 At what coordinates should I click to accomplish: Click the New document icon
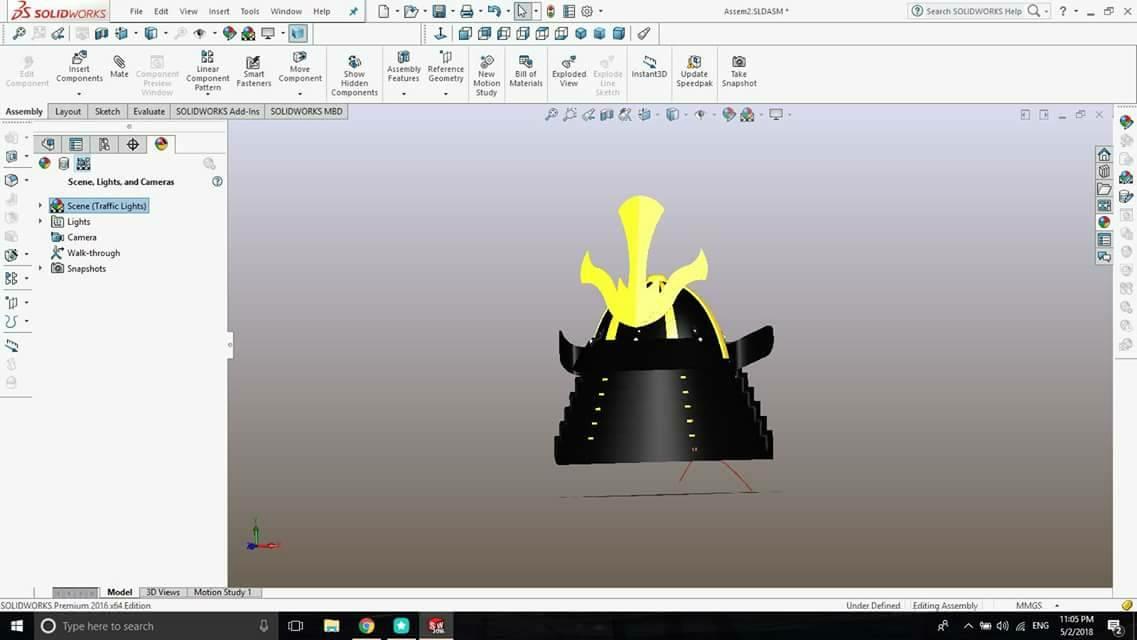tap(384, 11)
